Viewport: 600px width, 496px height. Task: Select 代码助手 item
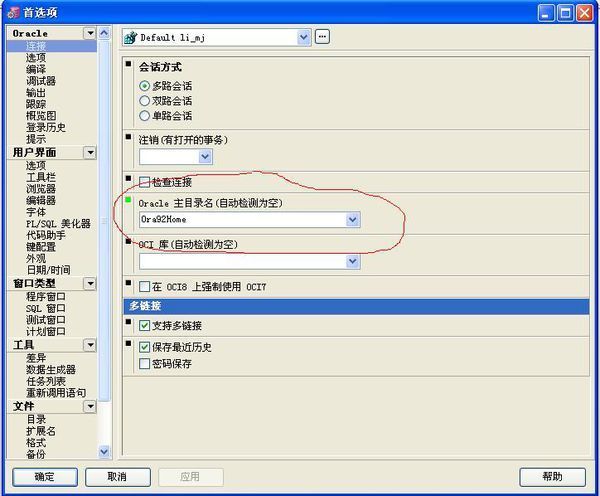pos(46,235)
